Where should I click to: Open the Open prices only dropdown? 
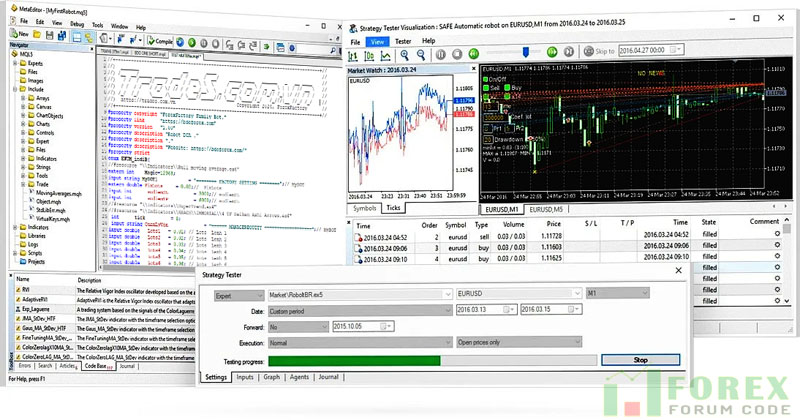[x=574, y=341]
